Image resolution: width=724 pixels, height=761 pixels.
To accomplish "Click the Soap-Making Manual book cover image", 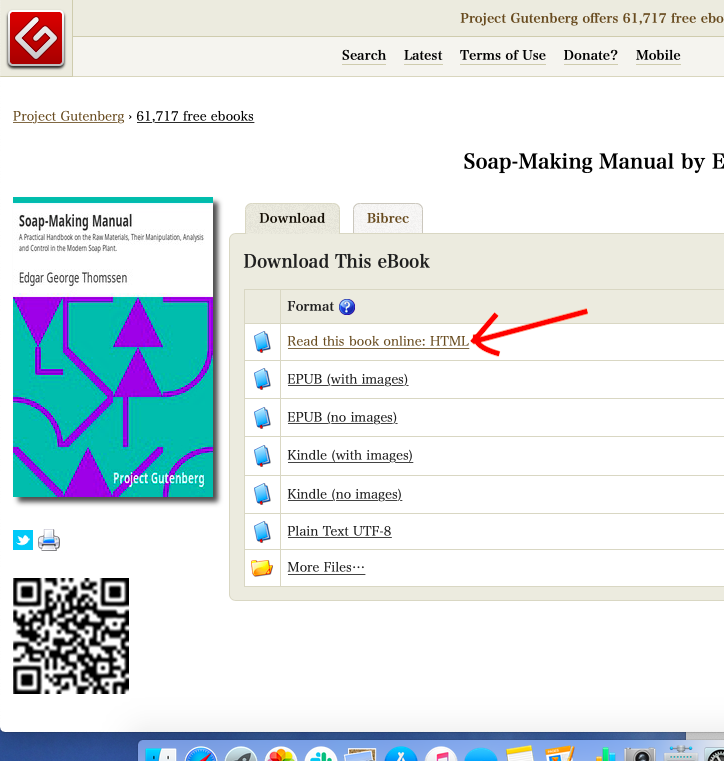I will pos(113,347).
